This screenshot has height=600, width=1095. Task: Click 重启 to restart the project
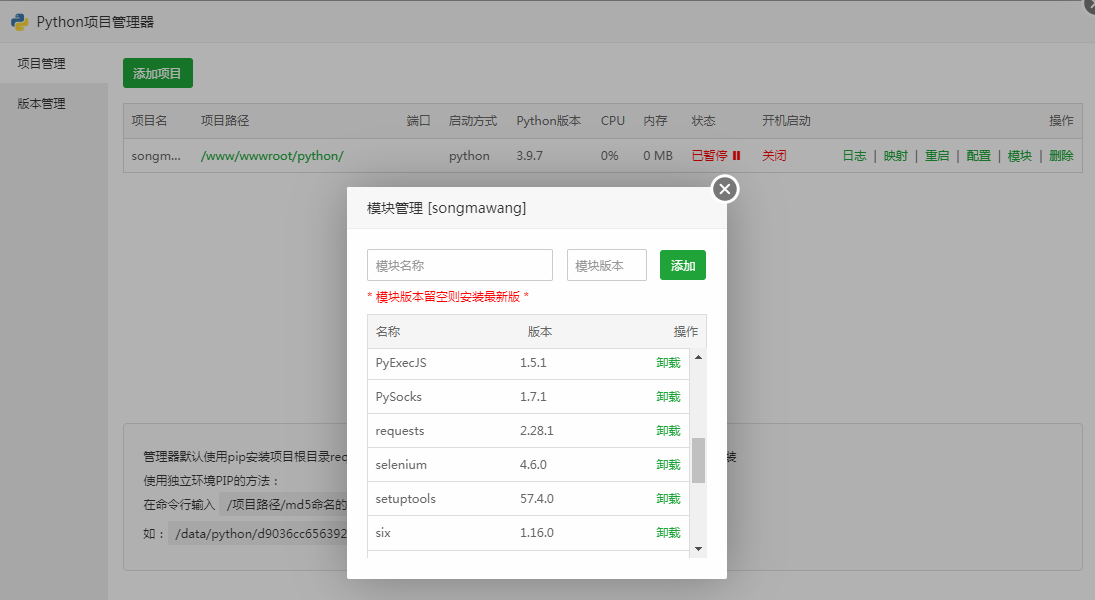(937, 156)
